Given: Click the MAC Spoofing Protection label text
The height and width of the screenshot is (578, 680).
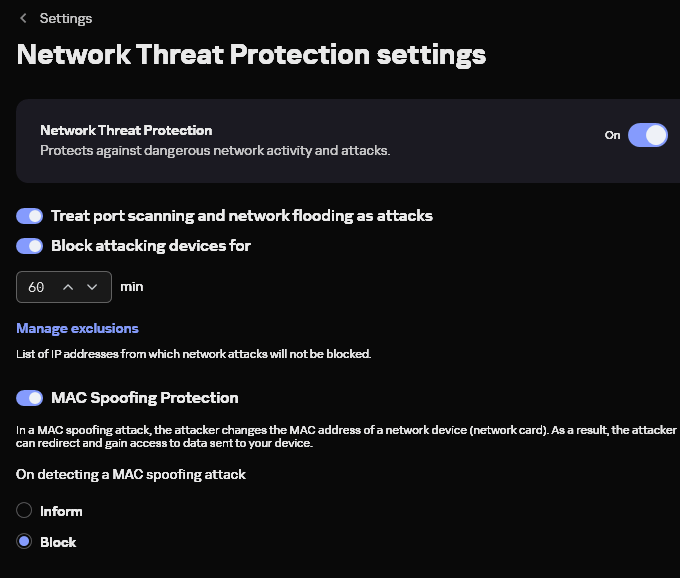Looking at the screenshot, I should [144, 398].
